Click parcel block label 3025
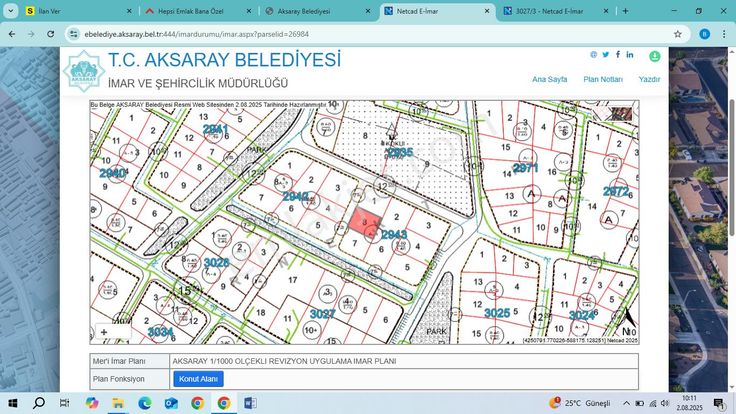The width and height of the screenshot is (736, 414). [497, 313]
